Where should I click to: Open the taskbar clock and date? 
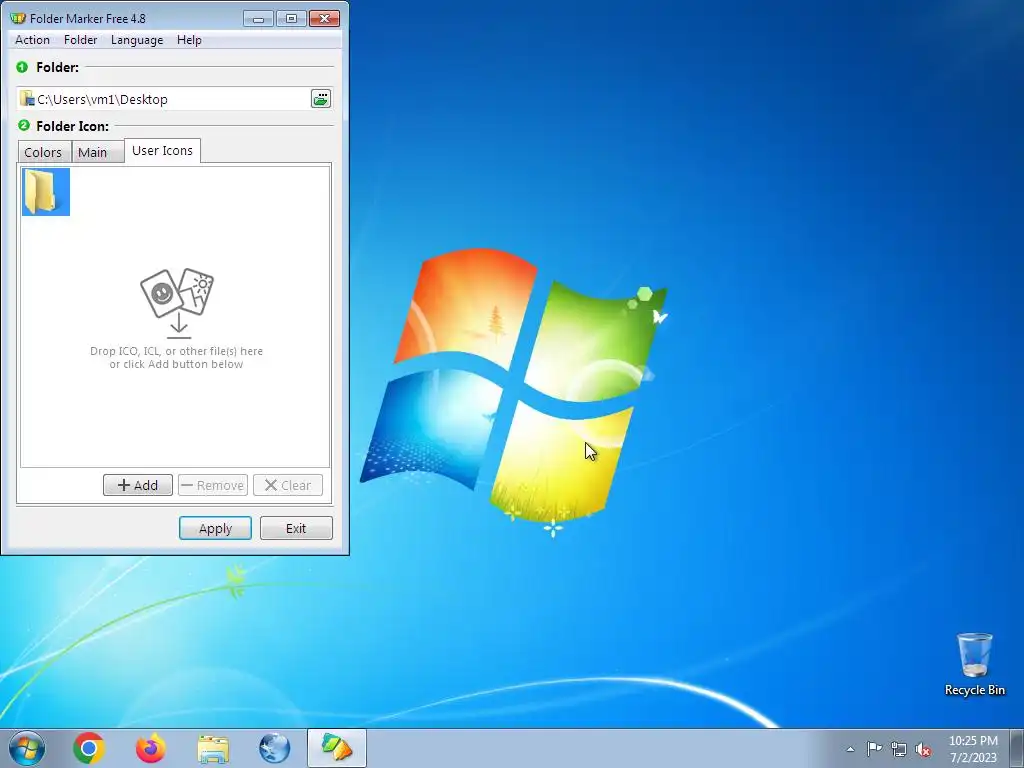pos(973,749)
